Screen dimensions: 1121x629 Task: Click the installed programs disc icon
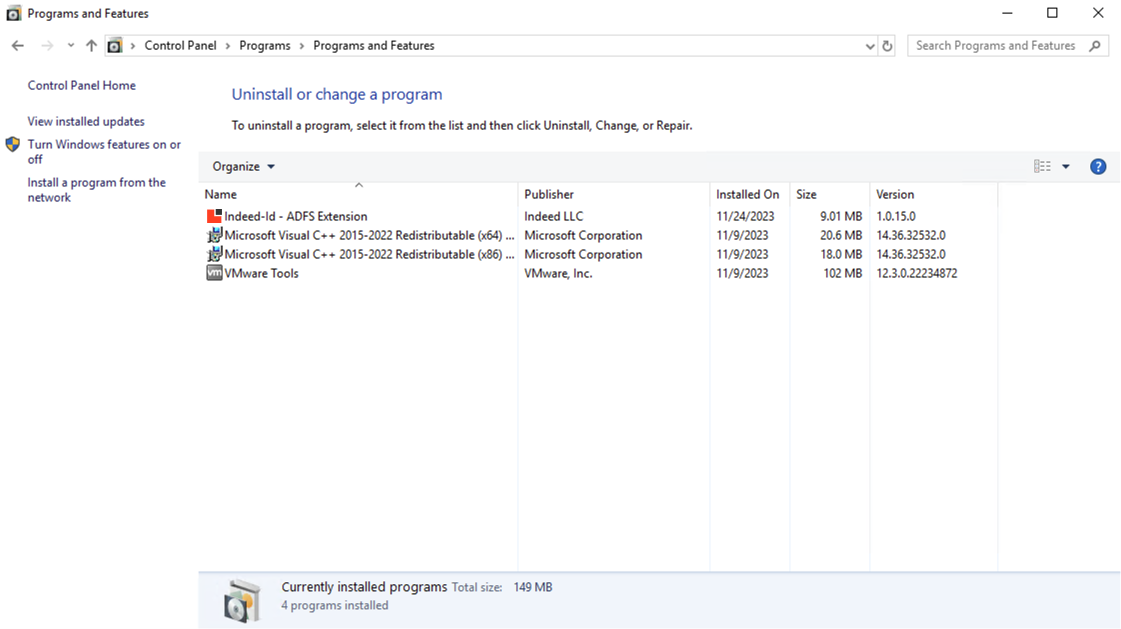tap(242, 600)
